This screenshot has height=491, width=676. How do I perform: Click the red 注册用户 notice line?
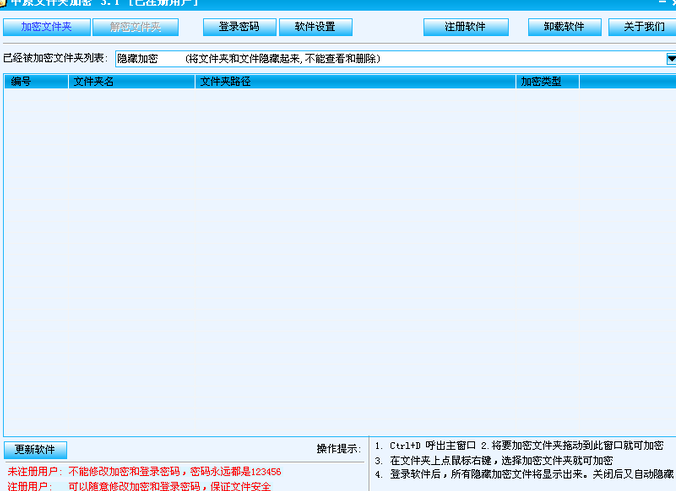[x=139, y=486]
